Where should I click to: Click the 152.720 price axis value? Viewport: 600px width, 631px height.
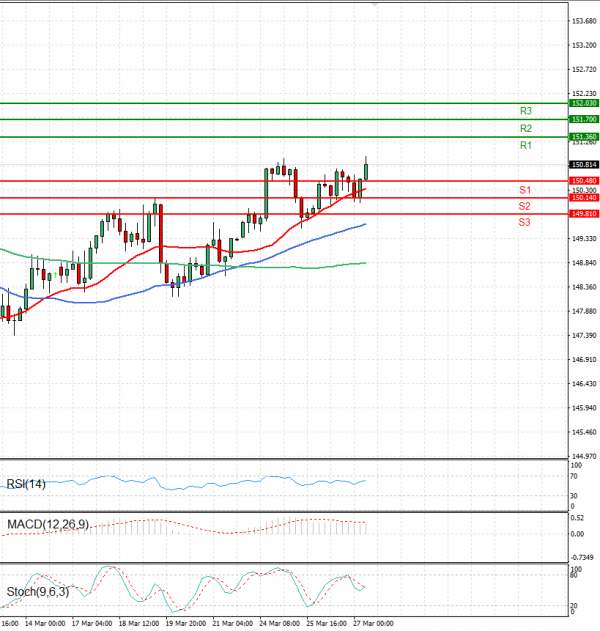point(584,70)
